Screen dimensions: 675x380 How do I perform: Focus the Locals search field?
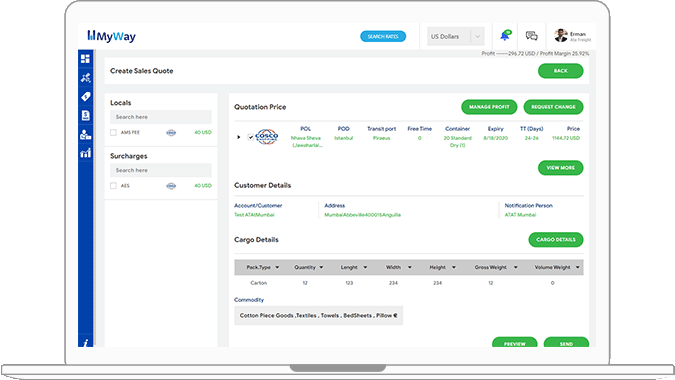click(x=161, y=117)
